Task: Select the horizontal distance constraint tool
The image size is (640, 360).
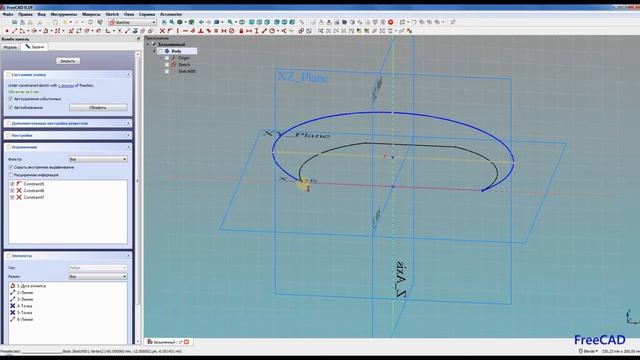Action: [x=249, y=31]
